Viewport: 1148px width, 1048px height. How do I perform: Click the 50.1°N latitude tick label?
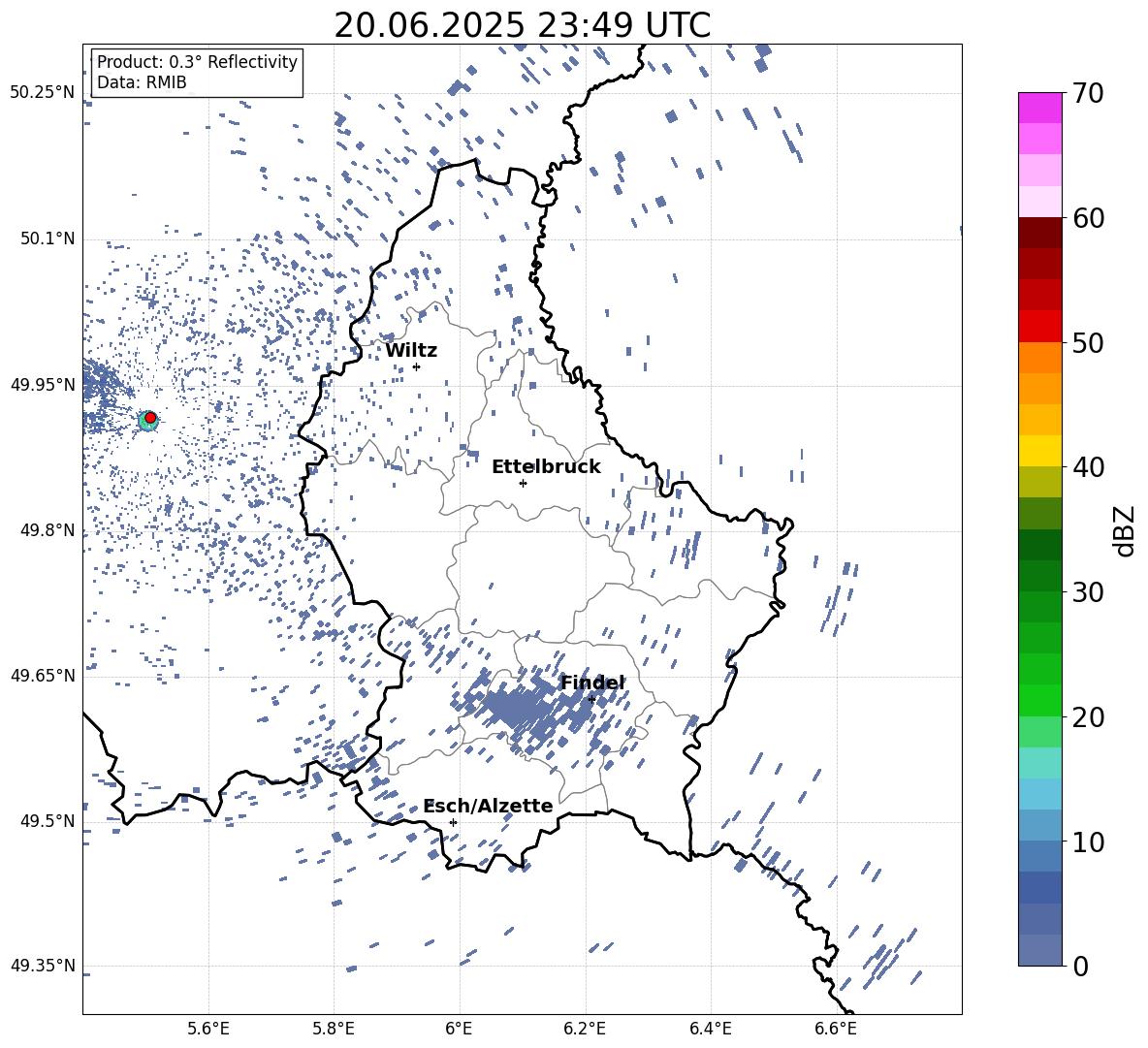coord(48,239)
